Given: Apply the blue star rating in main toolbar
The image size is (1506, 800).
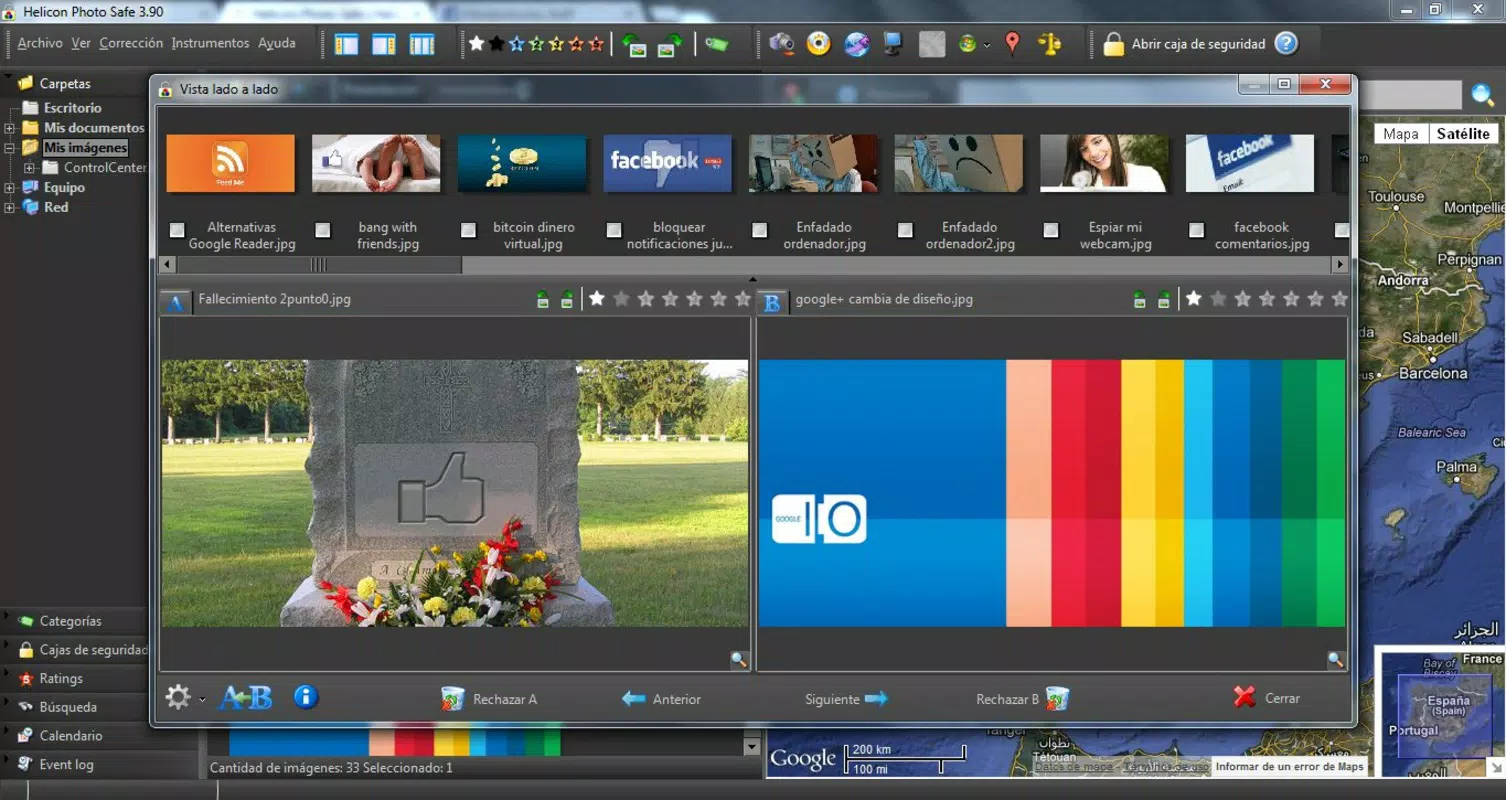Looking at the screenshot, I should (x=517, y=44).
